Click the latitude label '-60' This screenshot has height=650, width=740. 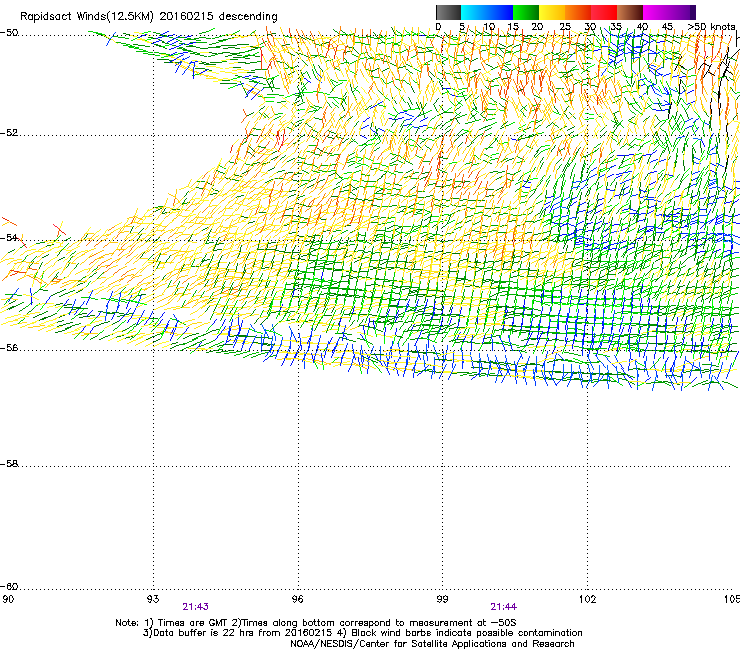[9, 586]
